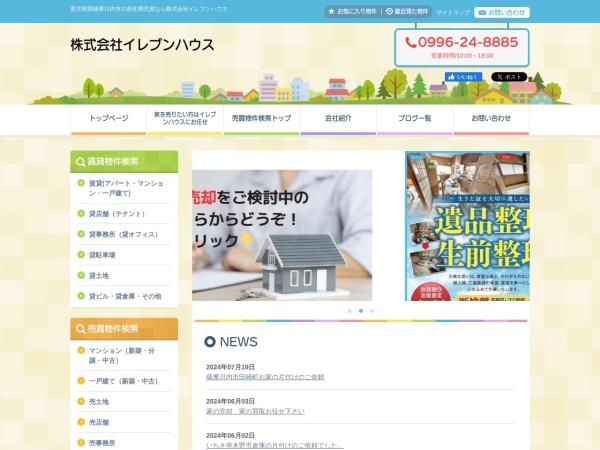Open the 貸ビル・貸倉庫・その他 link

coord(125,296)
